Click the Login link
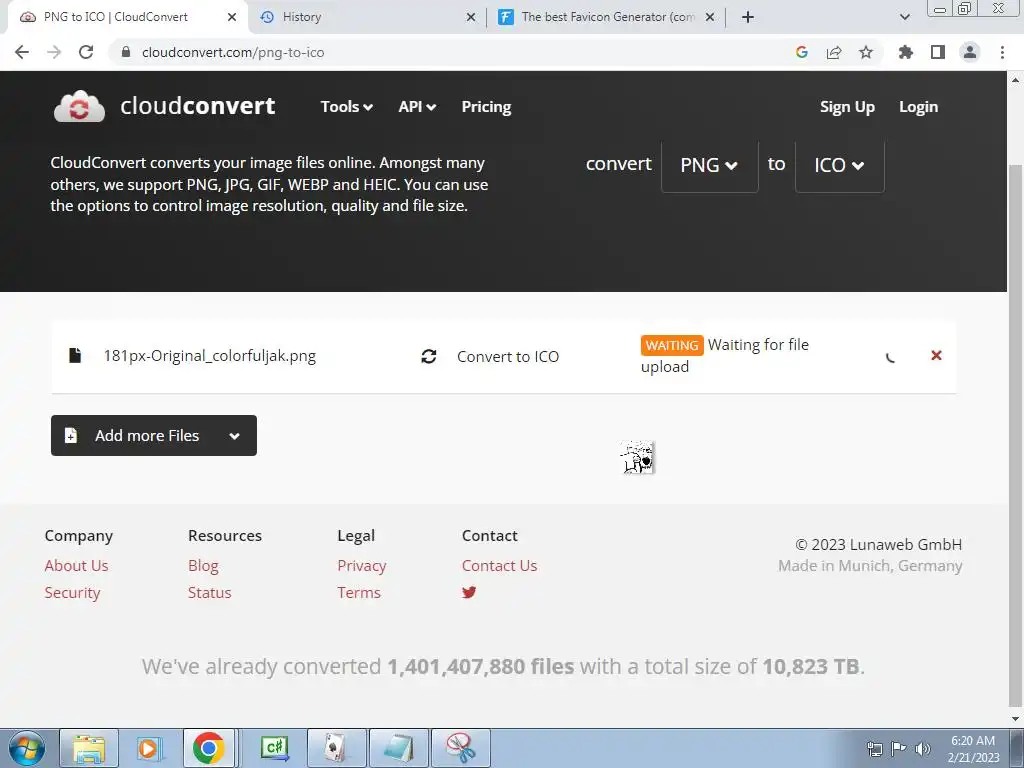The width and height of the screenshot is (1024, 768). [918, 106]
